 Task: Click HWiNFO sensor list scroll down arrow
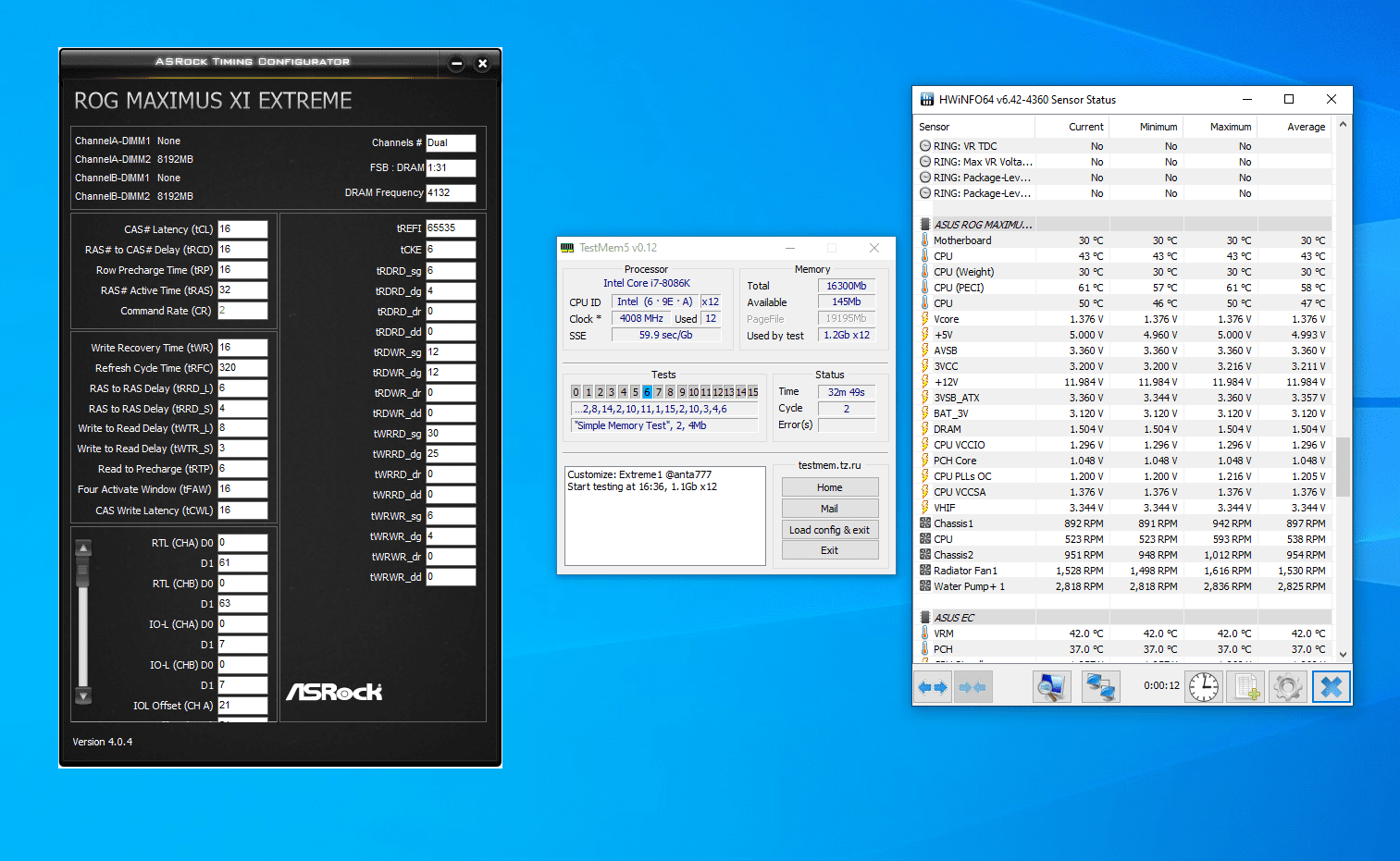pos(1343,655)
